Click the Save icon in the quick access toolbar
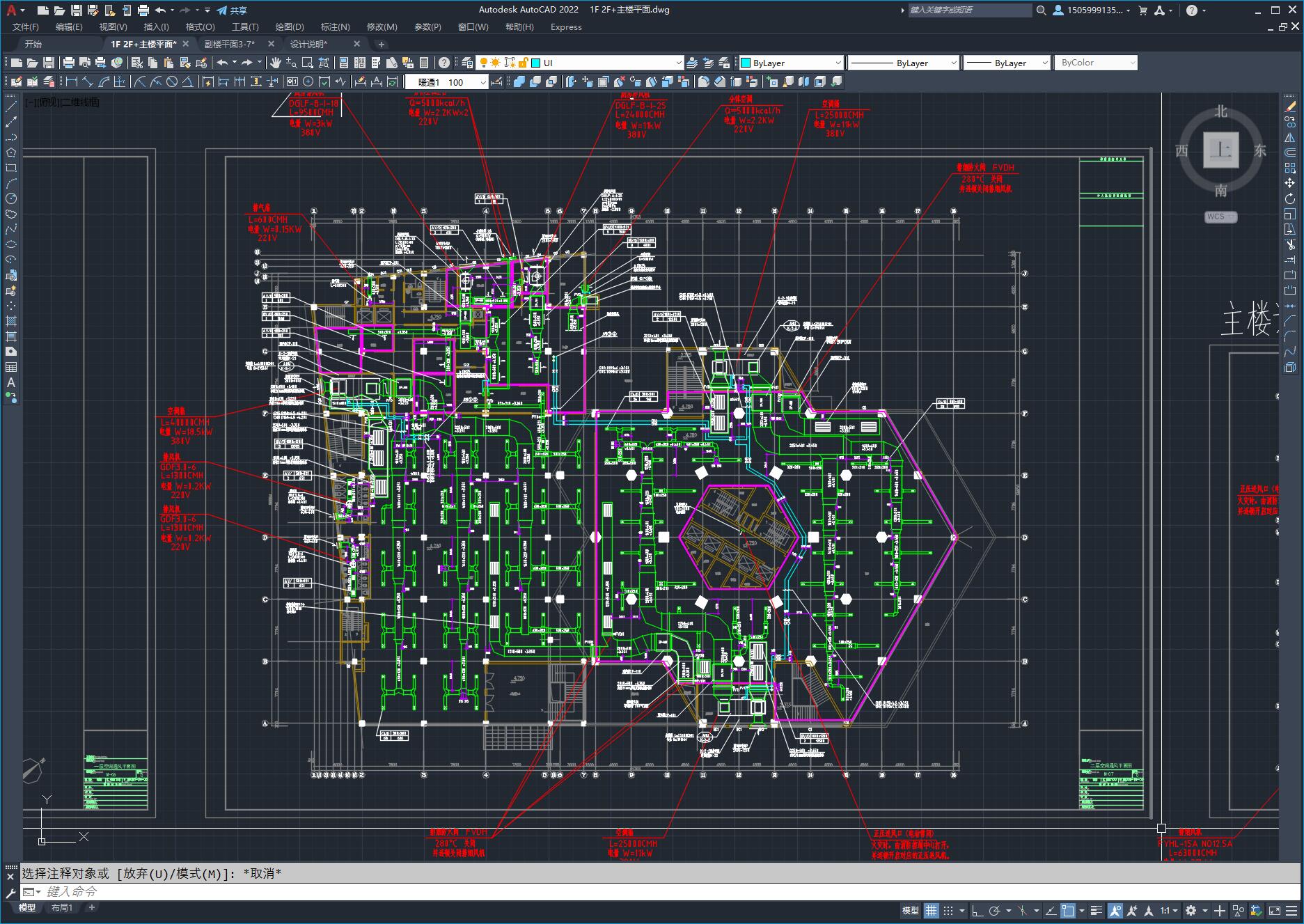1304x924 pixels. tap(77, 10)
